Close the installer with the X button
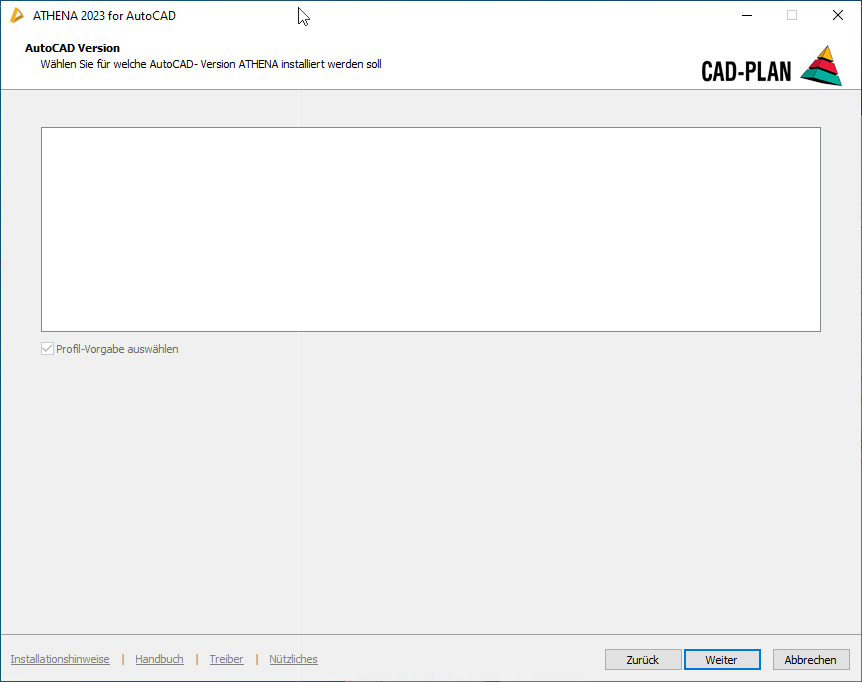This screenshot has width=862, height=682. pyautogui.click(x=837, y=15)
